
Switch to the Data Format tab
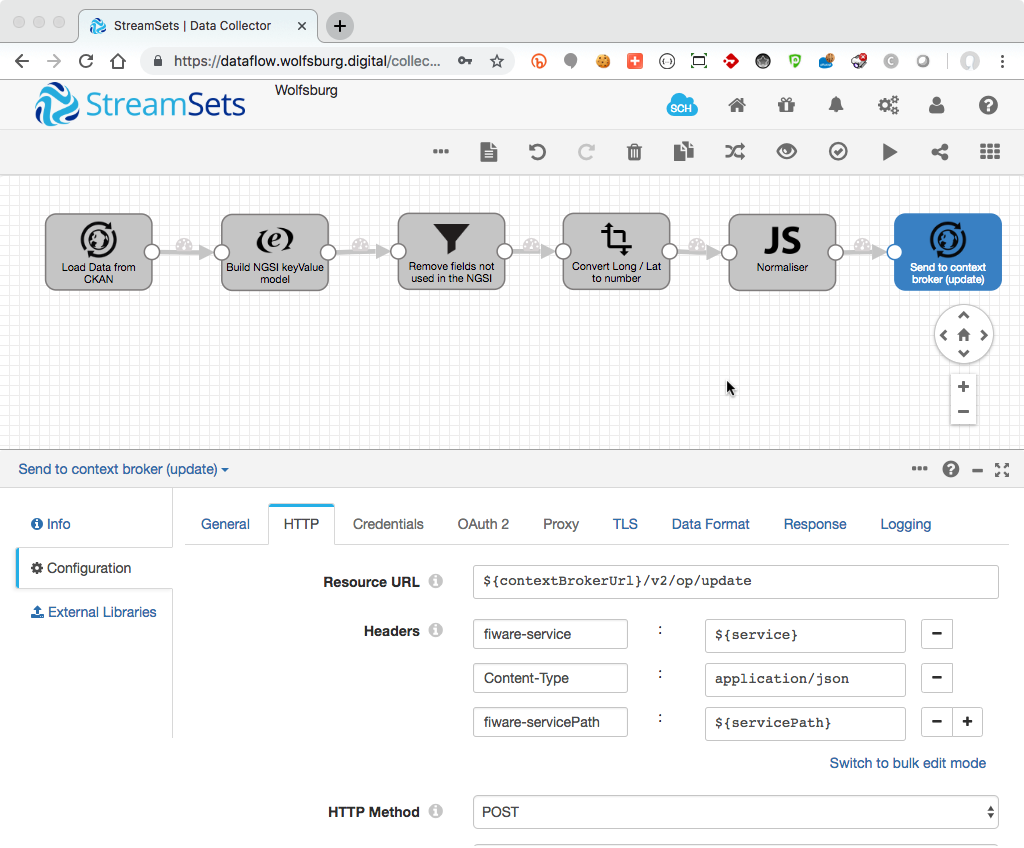710,524
